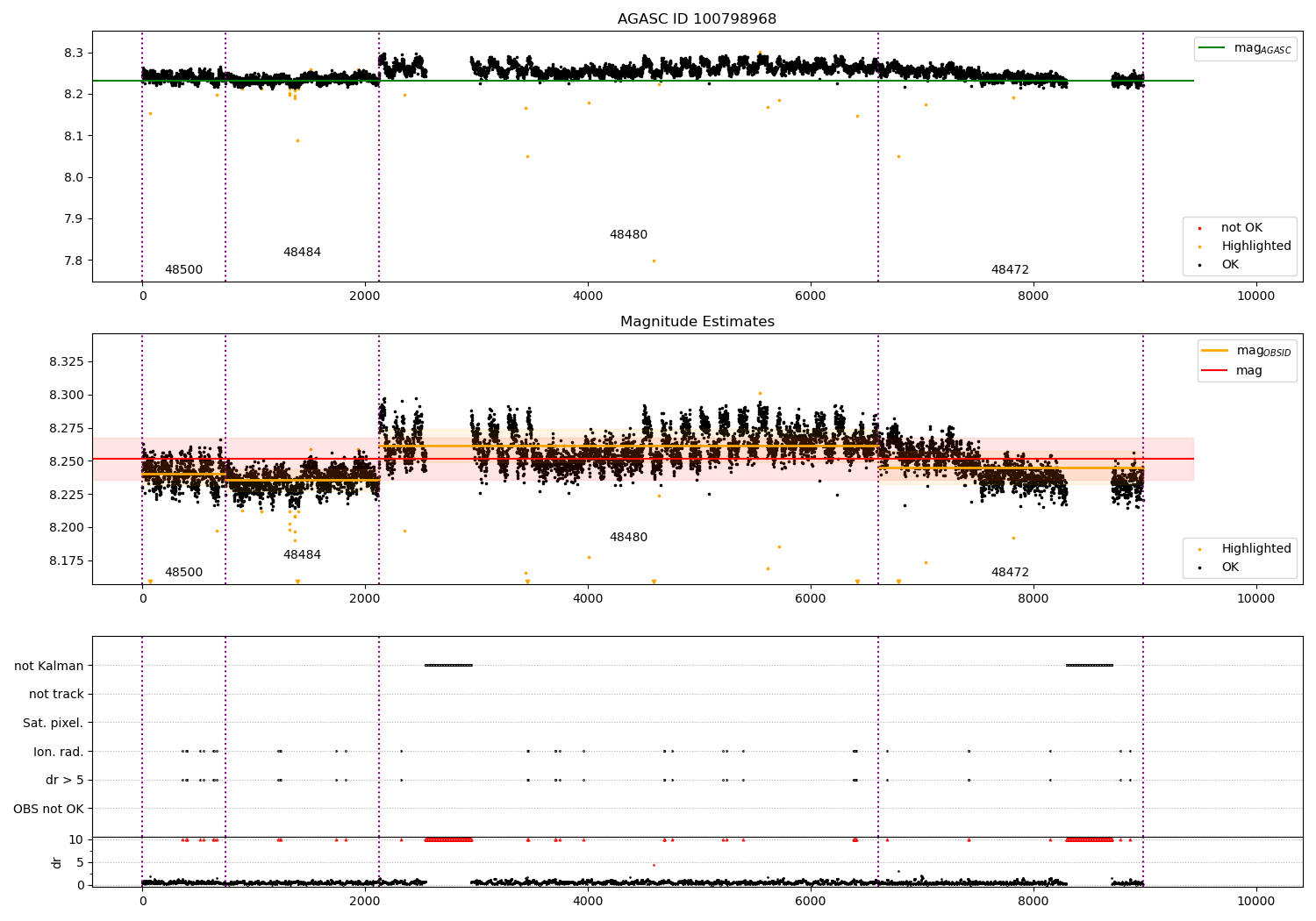
Task: Click the "not Kalman" axis label
Action: [49, 666]
